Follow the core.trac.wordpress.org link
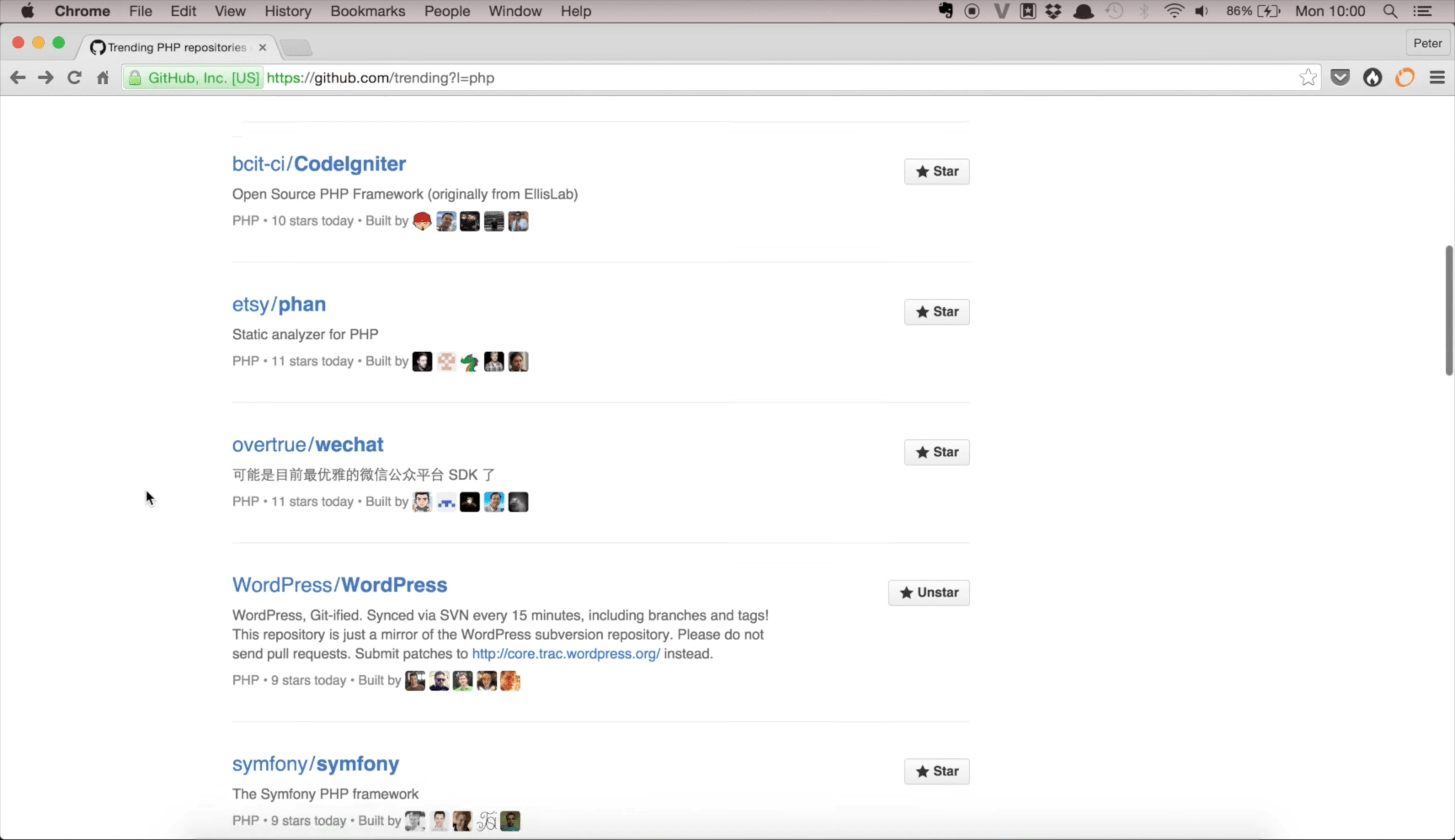Image resolution: width=1455 pixels, height=840 pixels. point(565,654)
